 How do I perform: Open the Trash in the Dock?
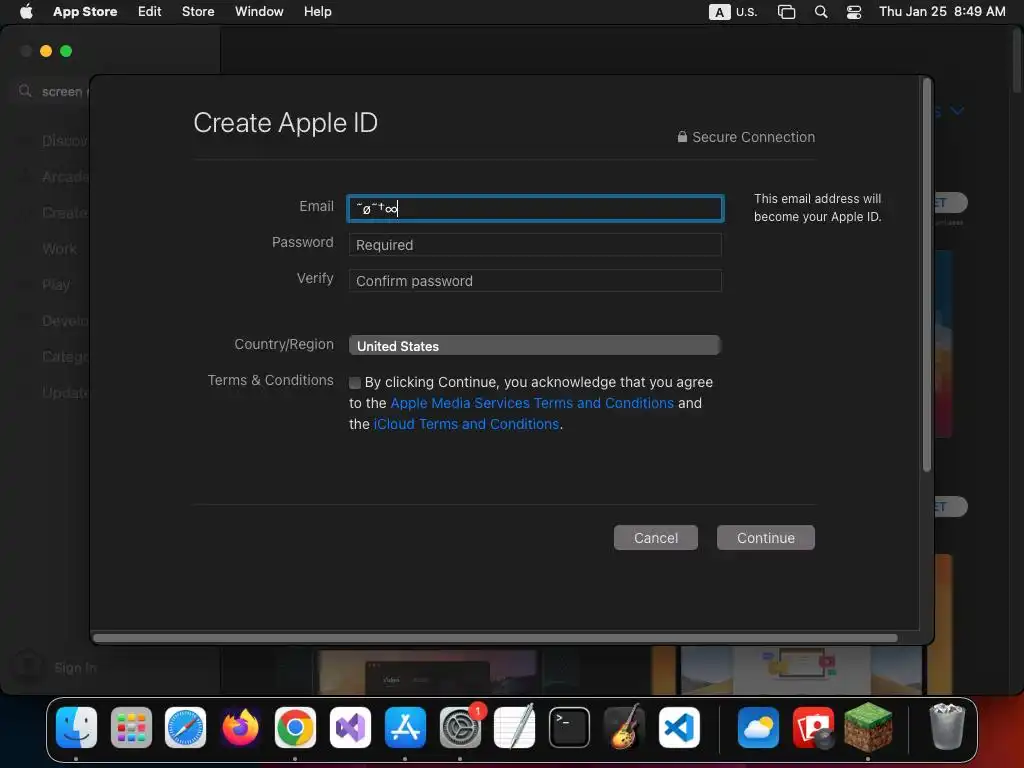click(947, 726)
